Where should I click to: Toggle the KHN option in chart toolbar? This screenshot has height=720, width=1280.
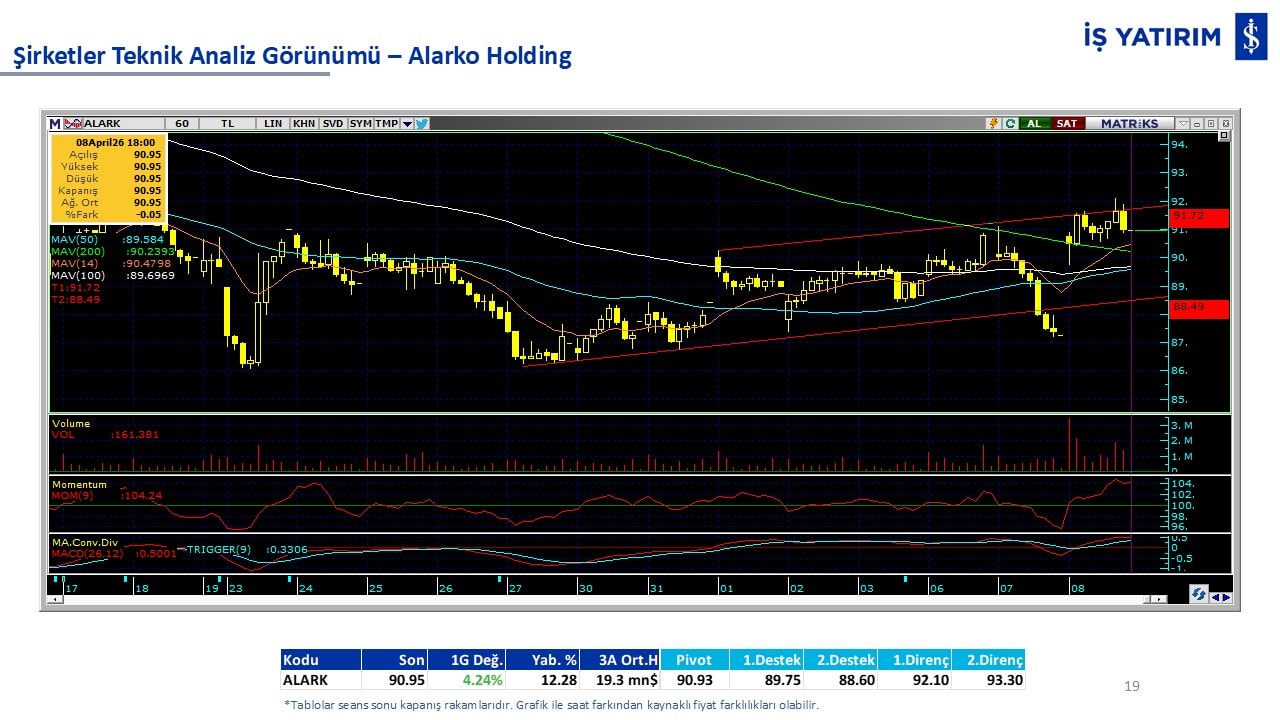point(304,124)
